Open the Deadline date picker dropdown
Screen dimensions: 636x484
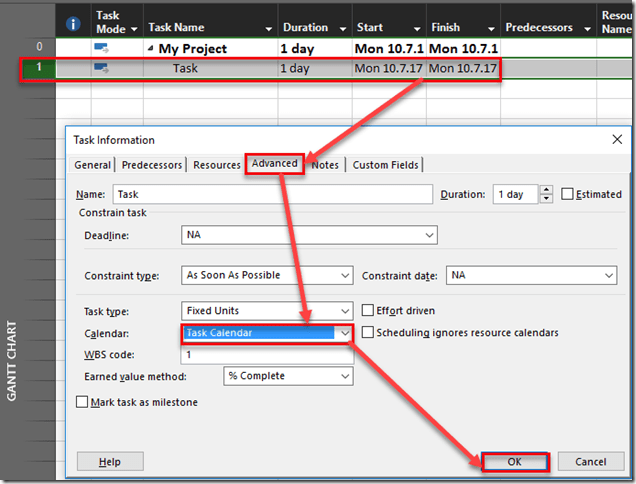tap(429, 235)
